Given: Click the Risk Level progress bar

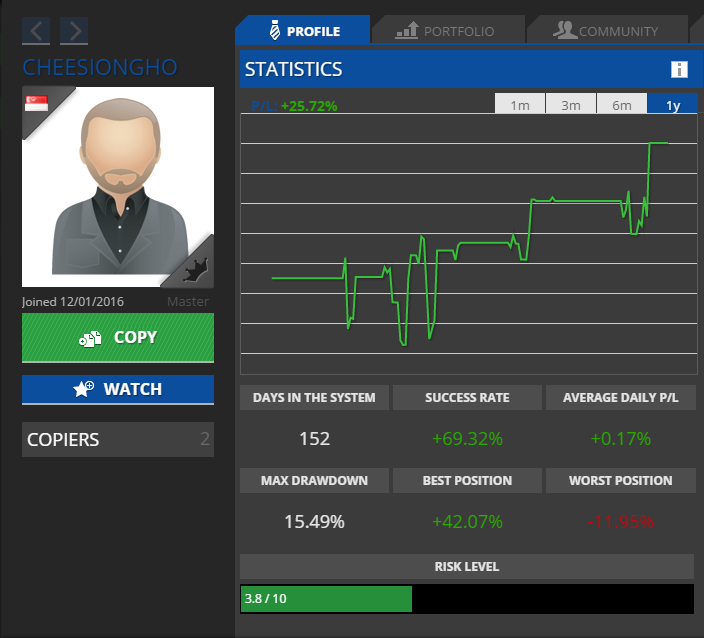Looking at the screenshot, I should (x=466, y=599).
